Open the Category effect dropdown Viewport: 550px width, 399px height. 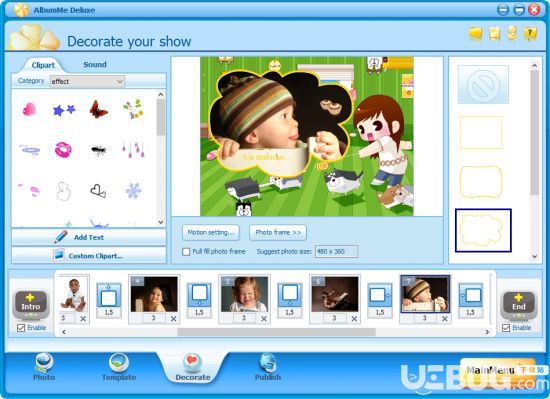pos(87,81)
